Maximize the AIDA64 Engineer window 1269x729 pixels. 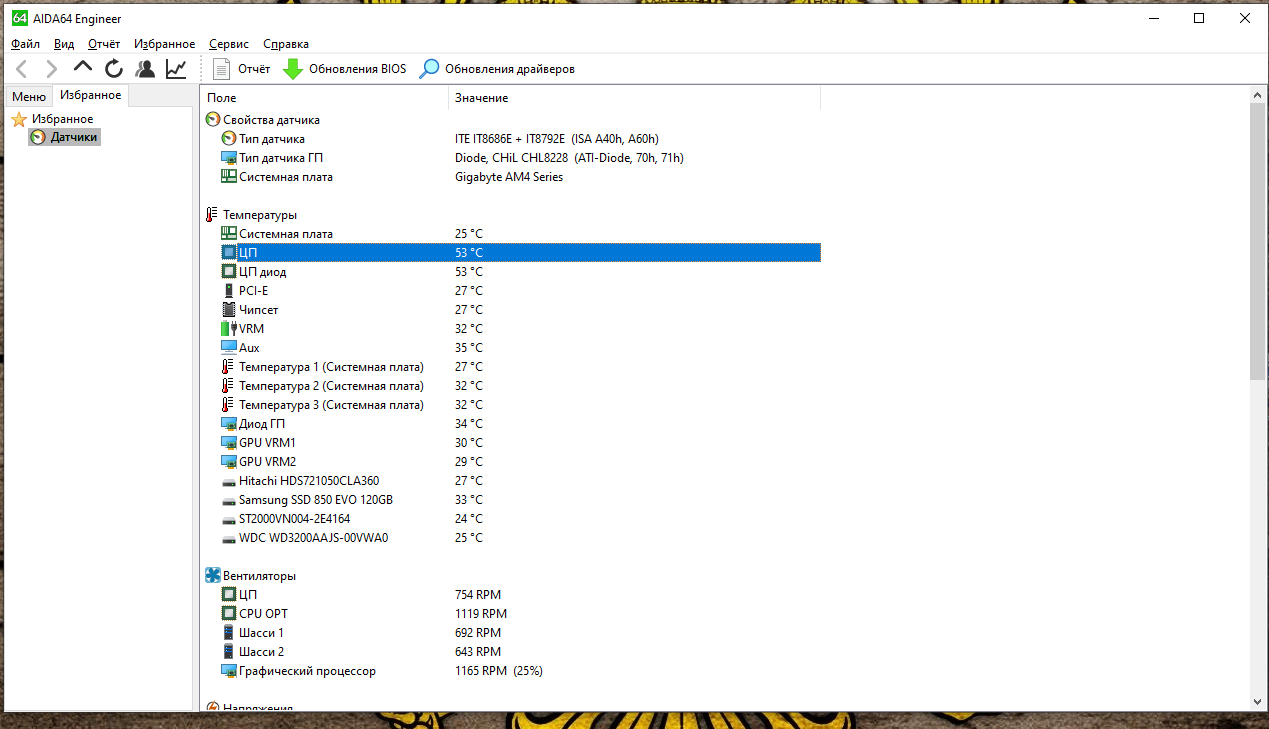click(1199, 18)
